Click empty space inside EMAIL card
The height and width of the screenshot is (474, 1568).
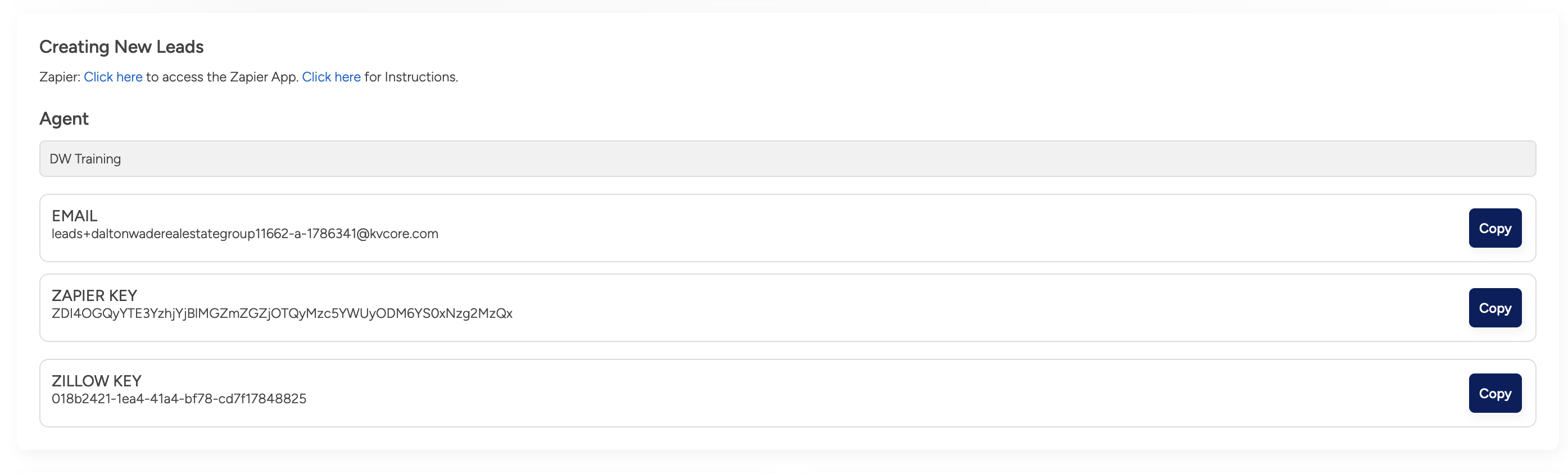click(913, 228)
